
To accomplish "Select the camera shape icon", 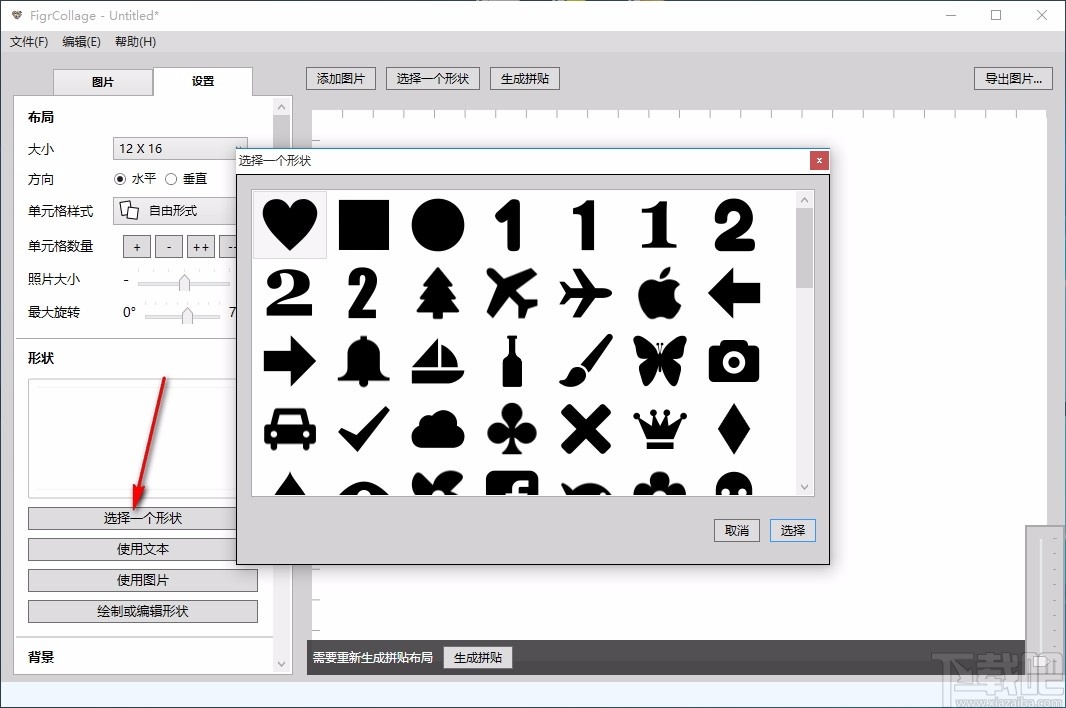I will 733,360.
